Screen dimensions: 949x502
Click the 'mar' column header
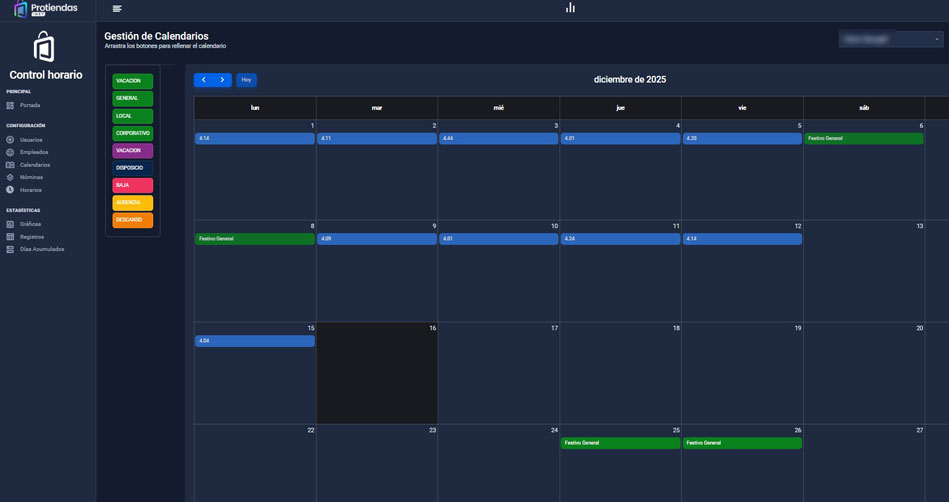376,108
